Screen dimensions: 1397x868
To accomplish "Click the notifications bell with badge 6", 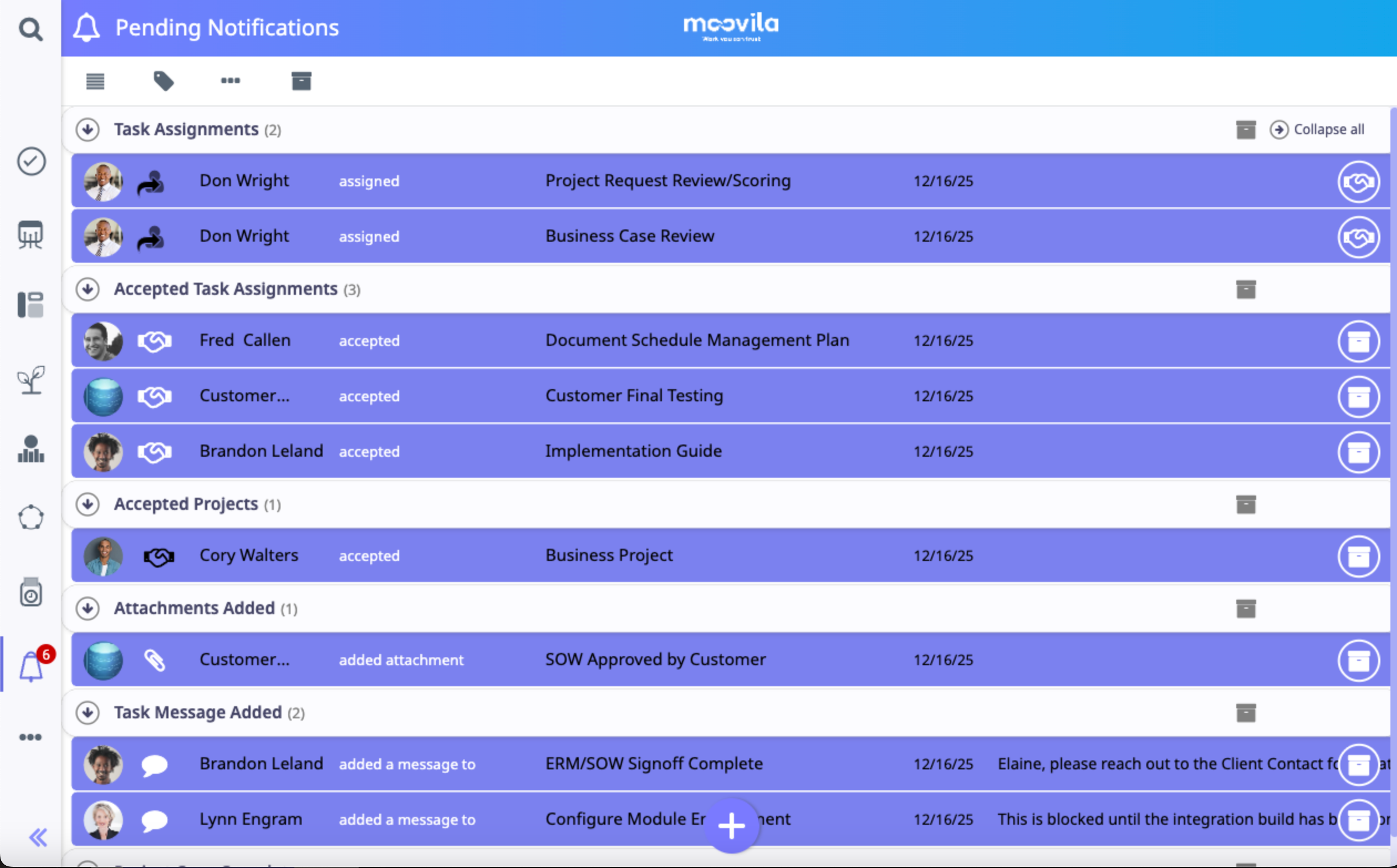I will click(32, 666).
